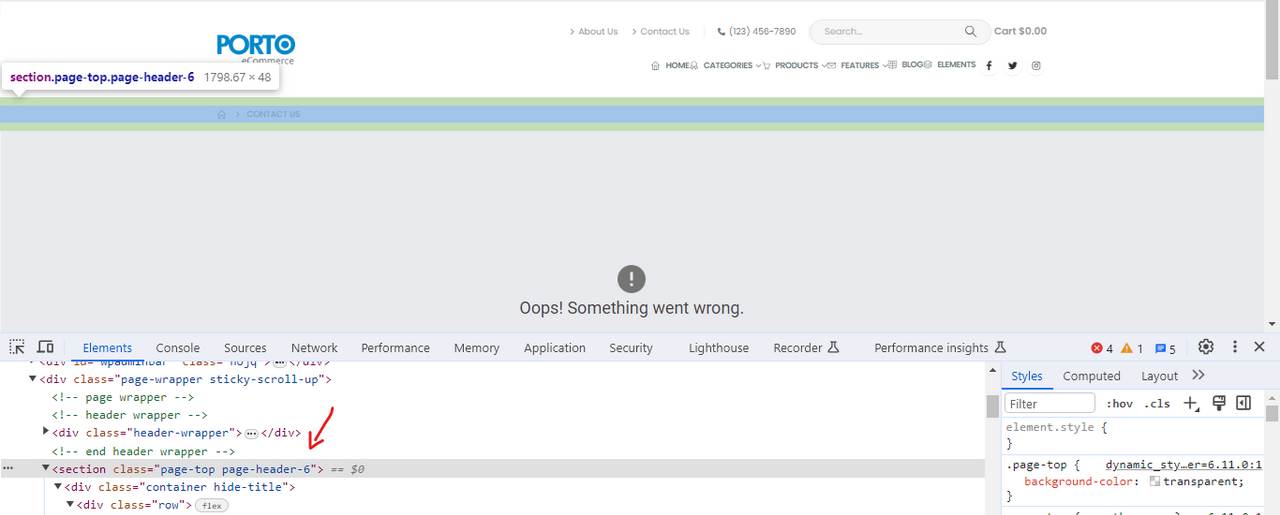
Task: Open Instagram social icon
Action: tap(1036, 65)
